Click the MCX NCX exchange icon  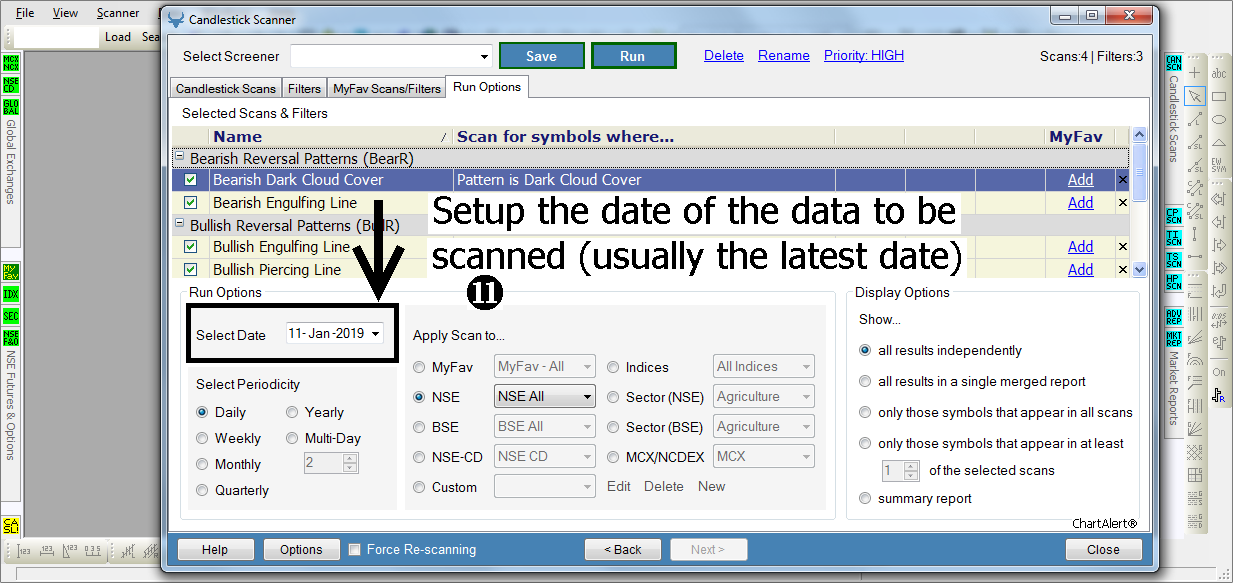click(x=11, y=63)
